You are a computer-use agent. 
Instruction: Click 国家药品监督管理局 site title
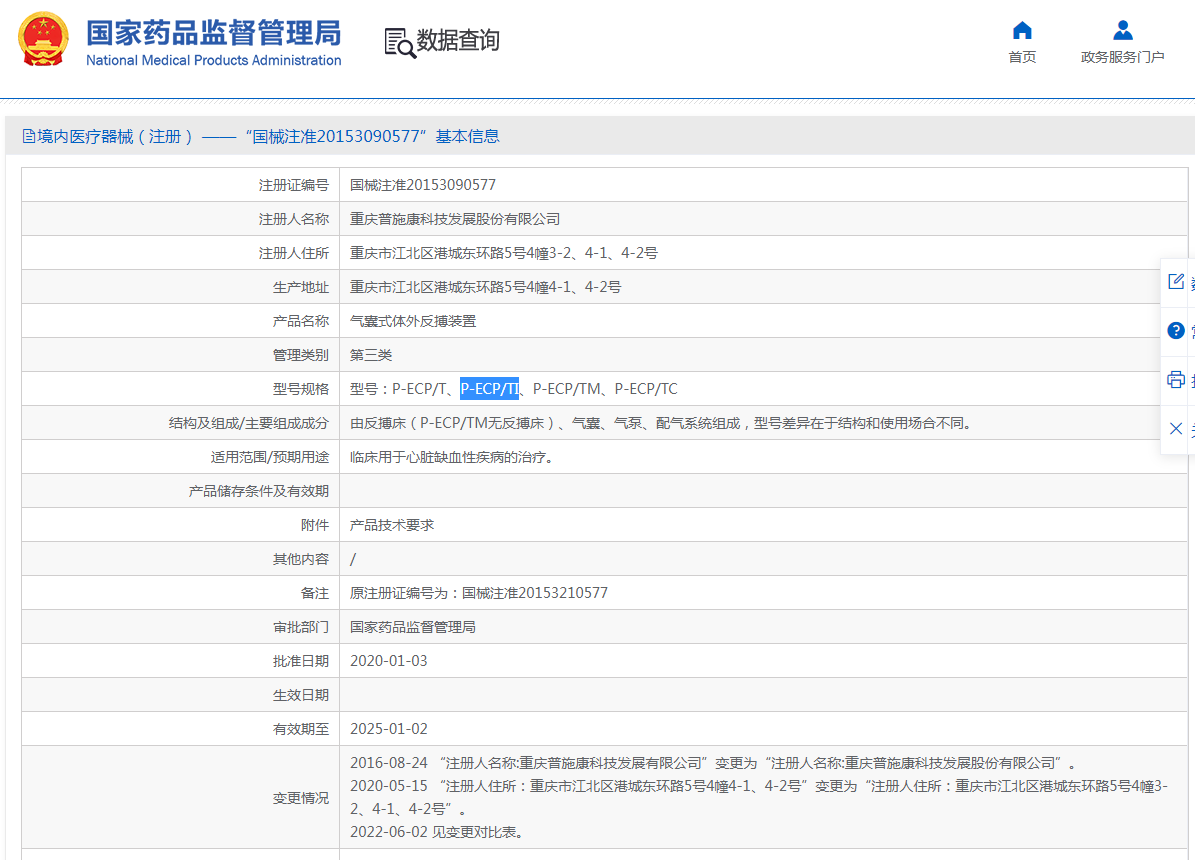click(x=213, y=33)
